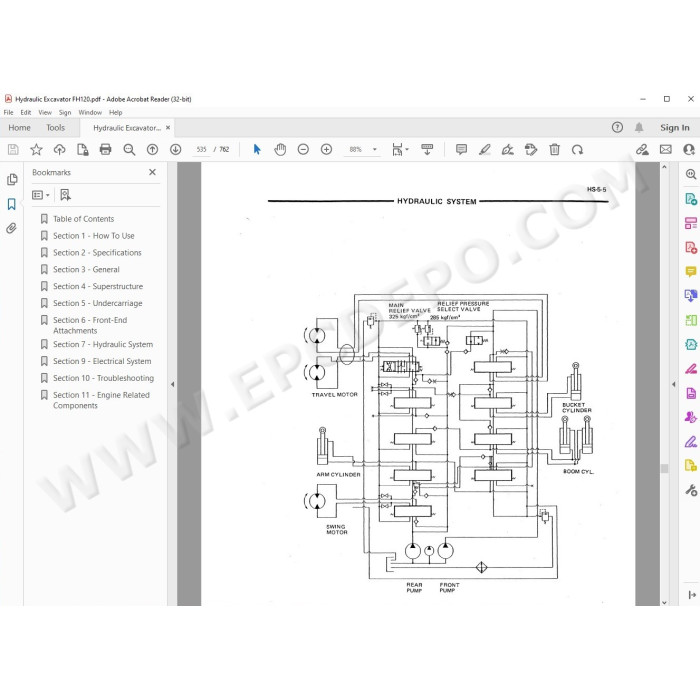700x700 pixels.
Task: Open the zoom percentage dropdown
Action: click(x=375, y=150)
